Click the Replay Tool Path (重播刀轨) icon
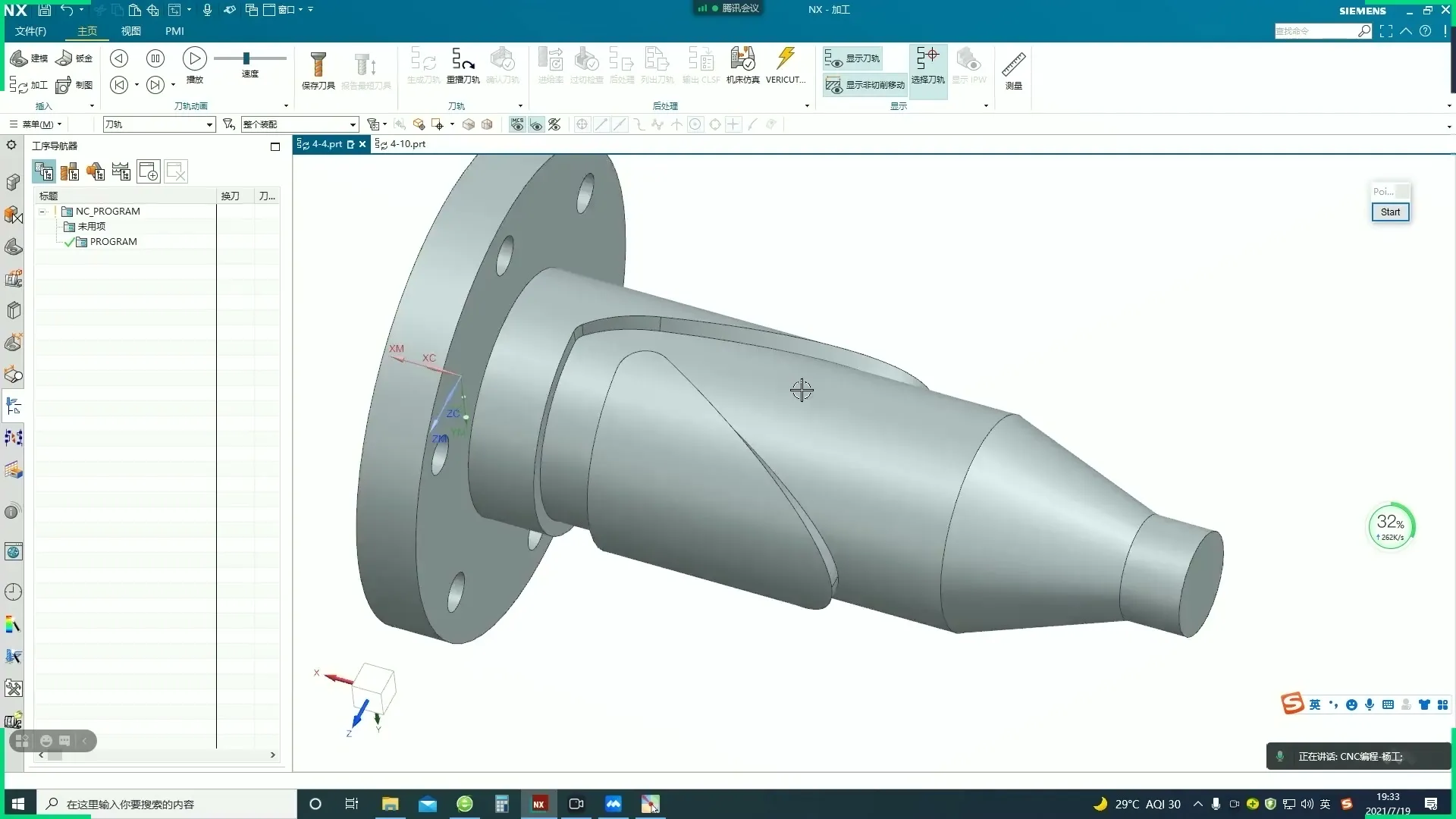 463,65
